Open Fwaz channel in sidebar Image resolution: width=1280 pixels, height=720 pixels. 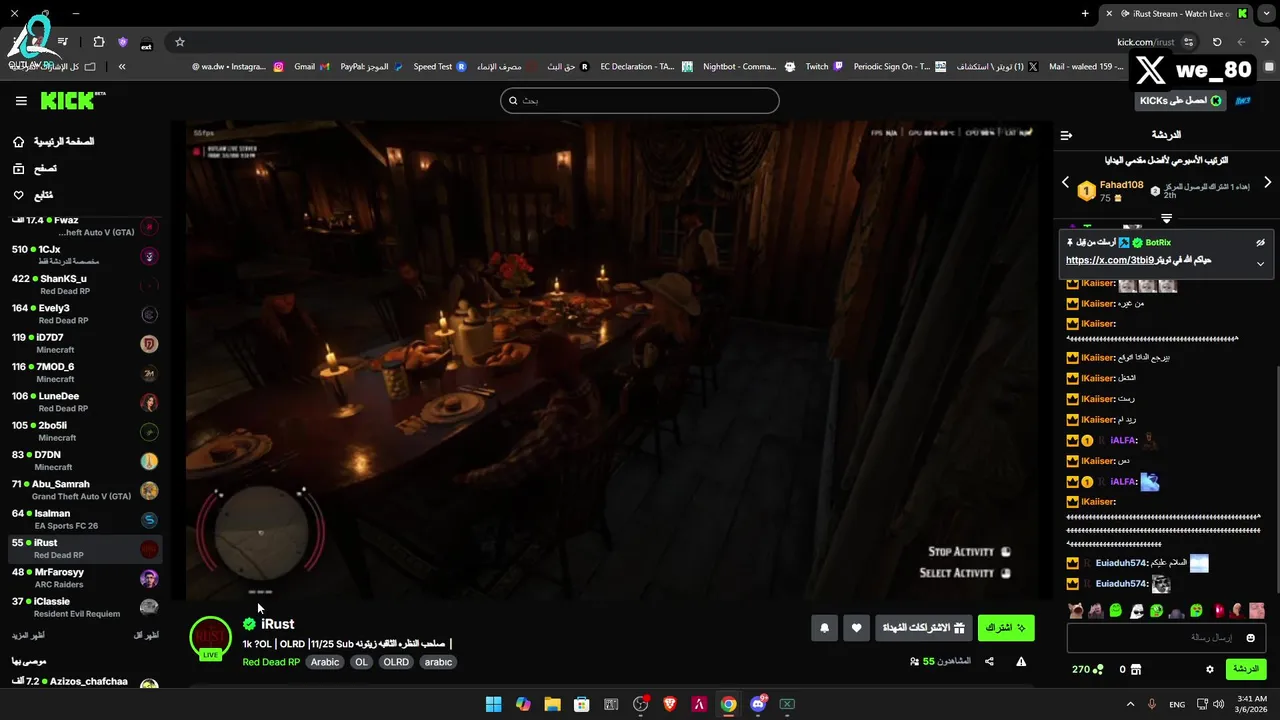coord(85,226)
